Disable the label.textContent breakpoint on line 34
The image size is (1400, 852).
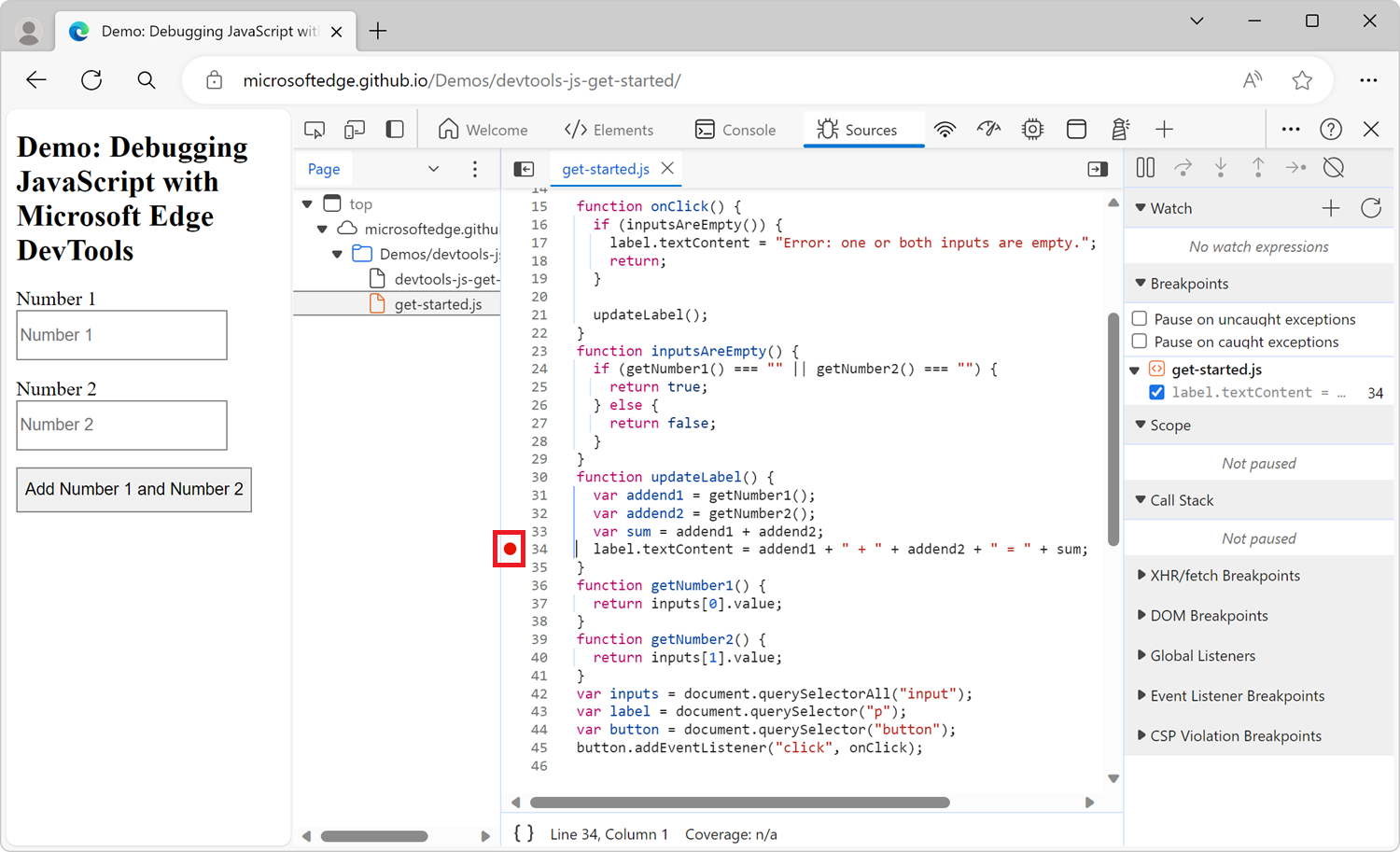coord(1157,392)
